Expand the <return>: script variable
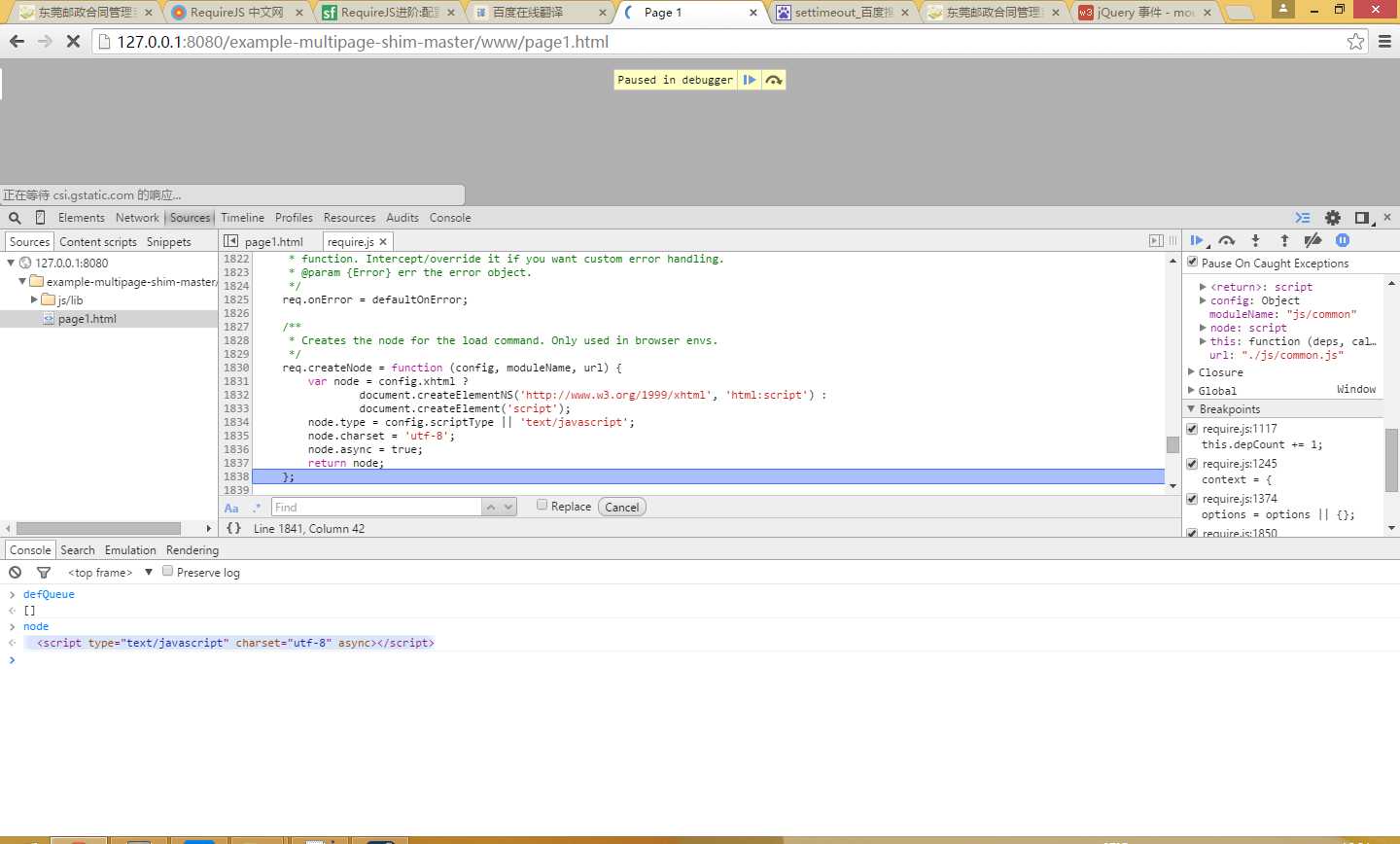This screenshot has height=844, width=1400. pyautogui.click(x=1203, y=287)
